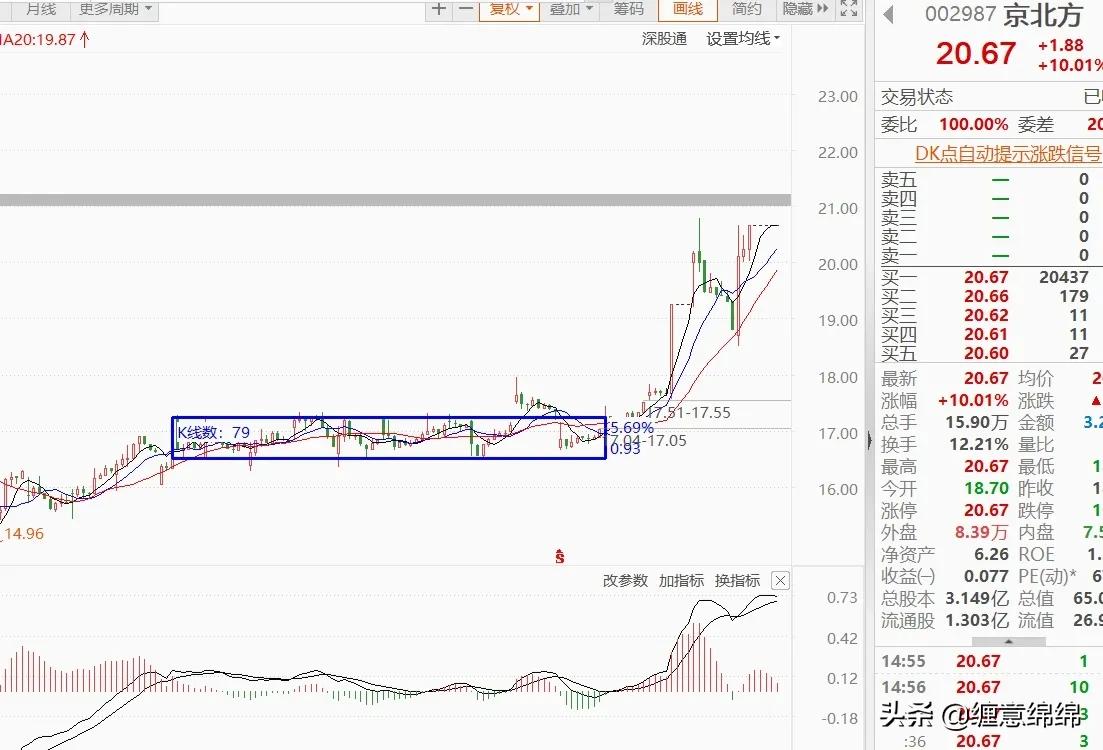
Task: Select the 筹码 chip distribution icon
Action: tap(628, 11)
